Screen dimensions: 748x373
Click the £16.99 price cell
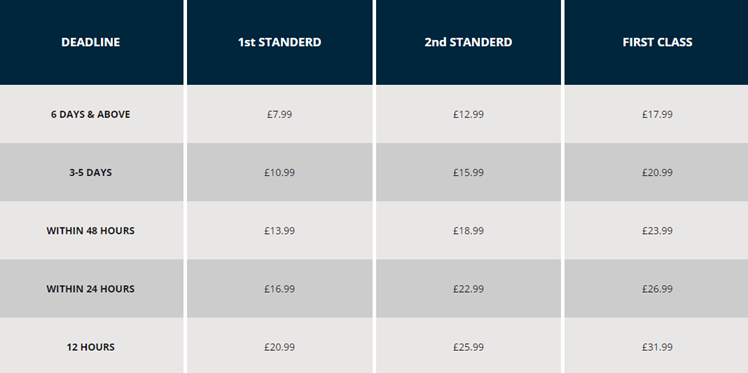[280, 289]
